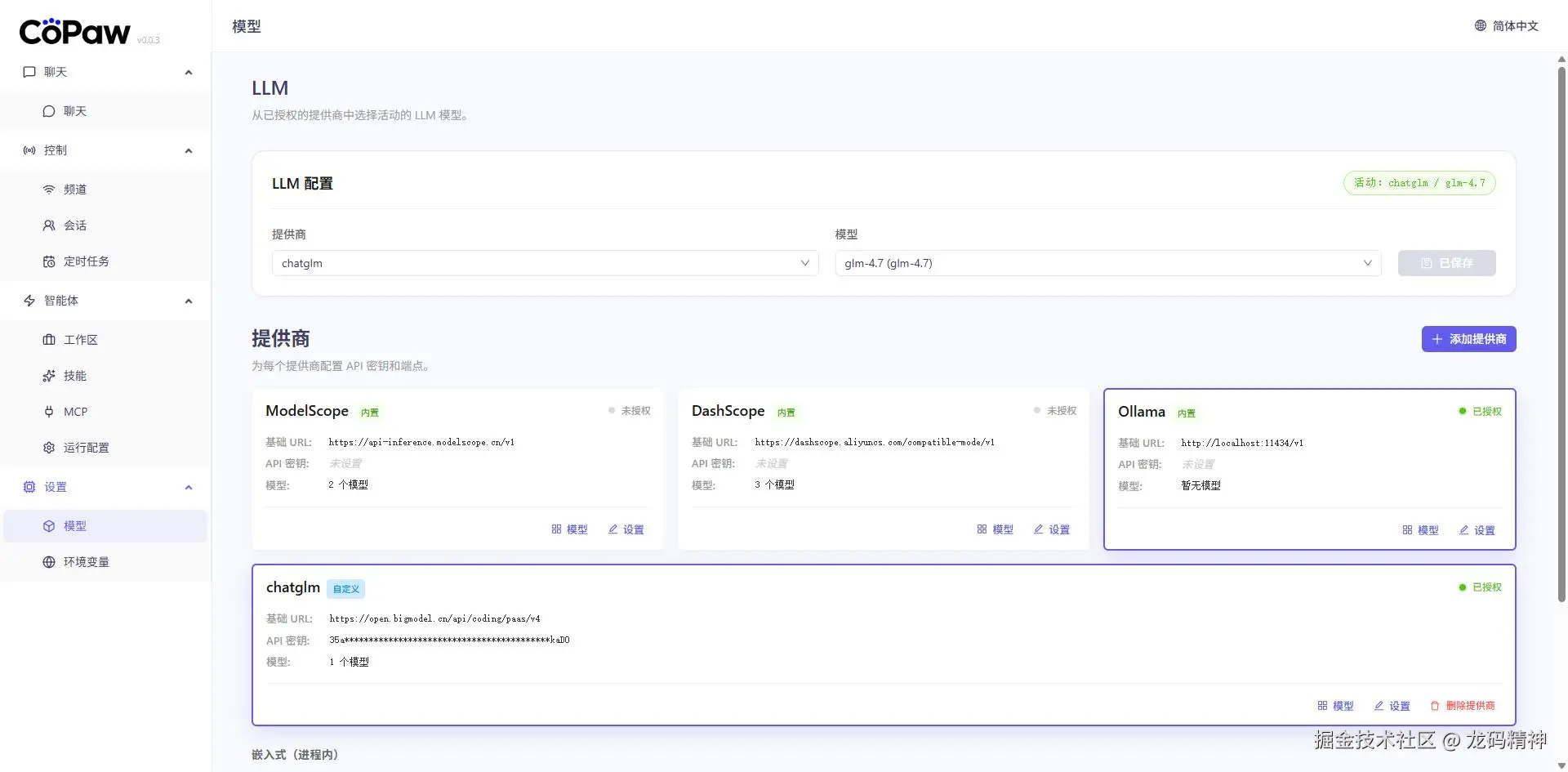Click the scrollbar down arrow
This screenshot has width=1568, height=772.
(x=1561, y=765)
